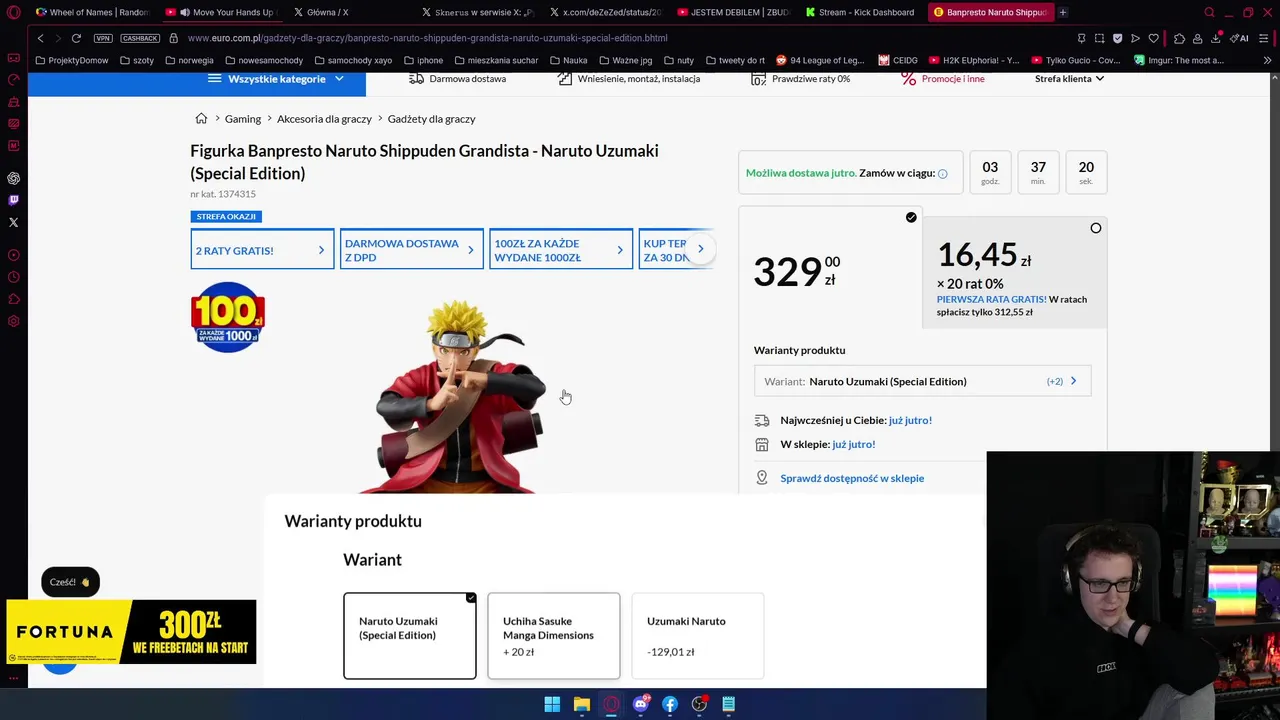Image resolution: width=1280 pixels, height=720 pixels.
Task: Select the Naruto Uzumaki (Special Edition) variant card
Action: 410,636
